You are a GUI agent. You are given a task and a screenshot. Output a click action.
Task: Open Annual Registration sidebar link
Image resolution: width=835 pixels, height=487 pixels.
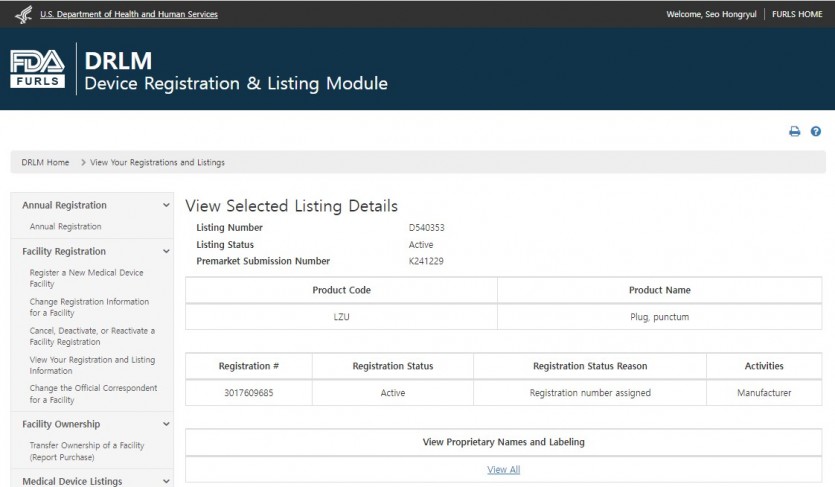65,227
